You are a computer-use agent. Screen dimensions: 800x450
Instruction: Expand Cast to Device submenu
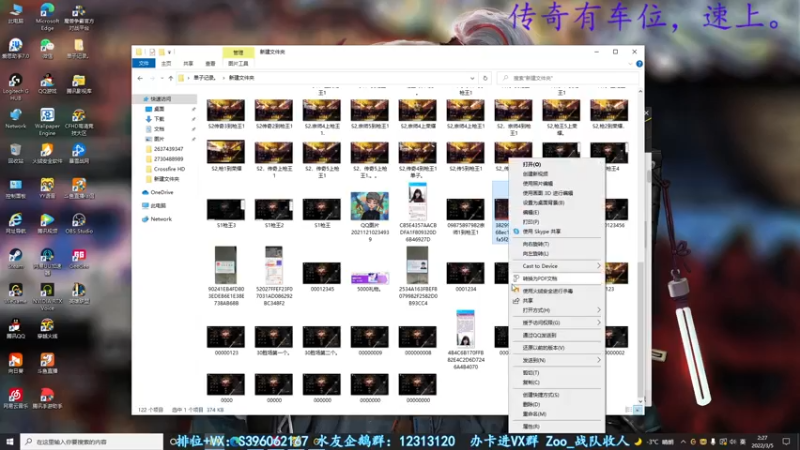pos(557,266)
